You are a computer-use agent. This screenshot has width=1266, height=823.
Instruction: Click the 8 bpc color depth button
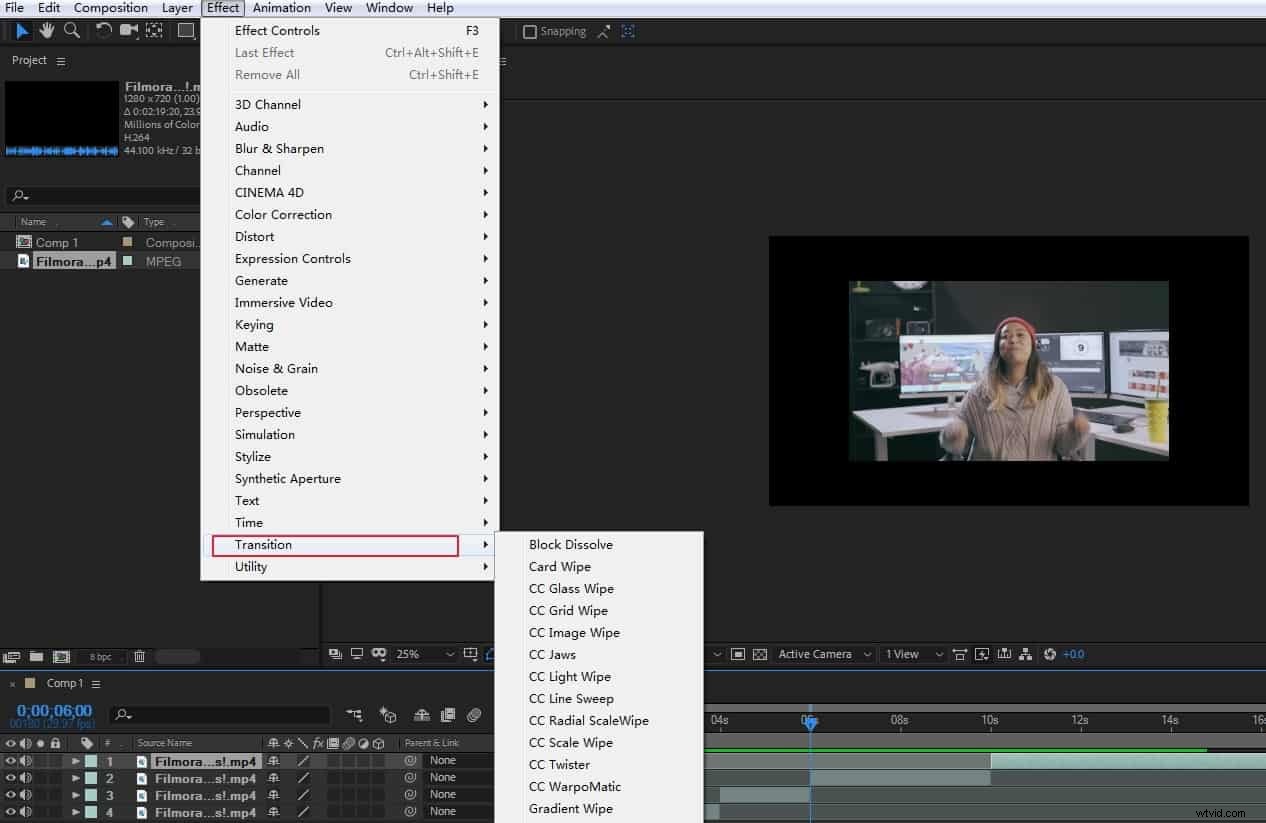tap(100, 655)
